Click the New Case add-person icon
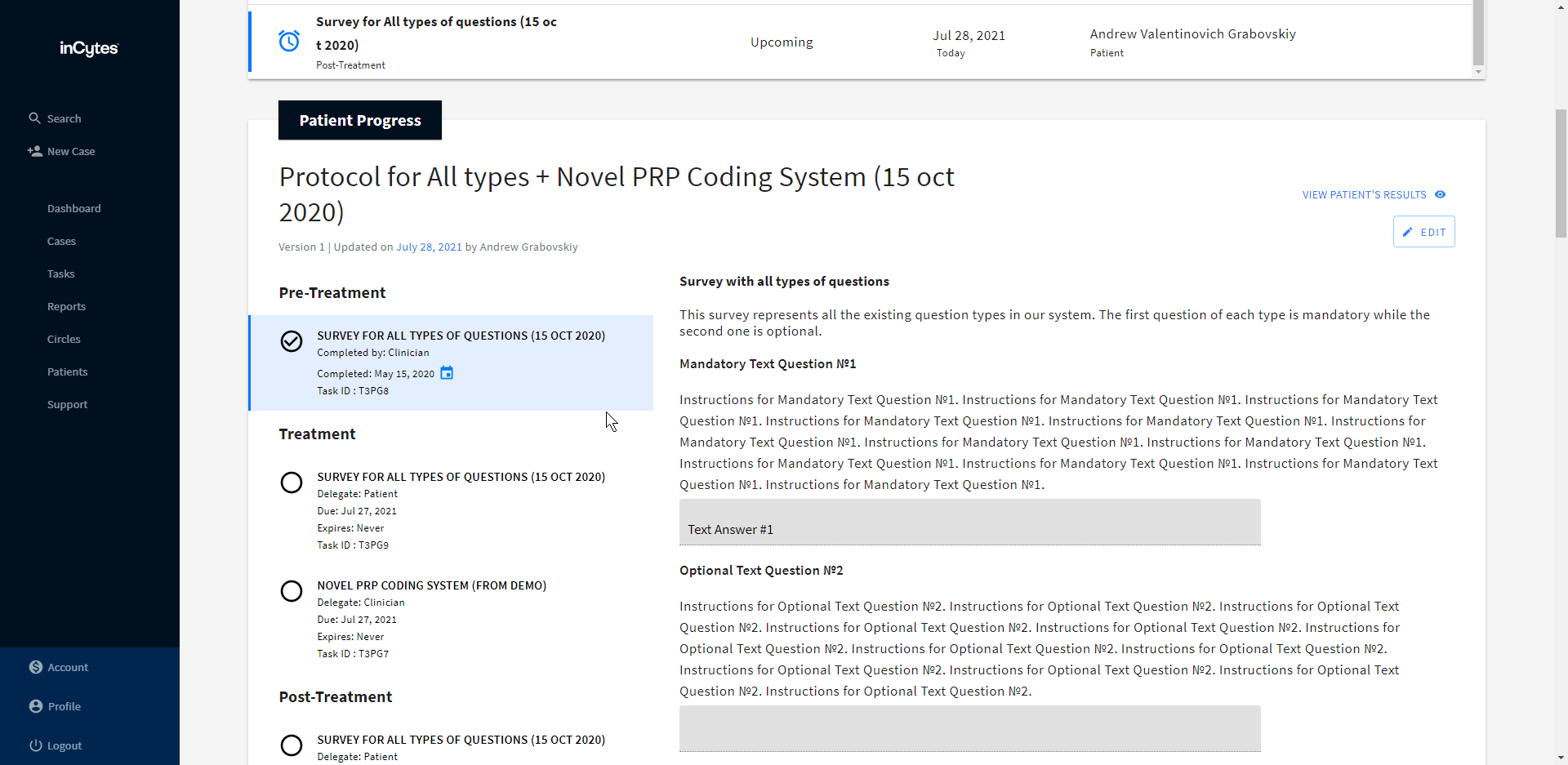This screenshot has width=1568, height=765. coord(35,151)
